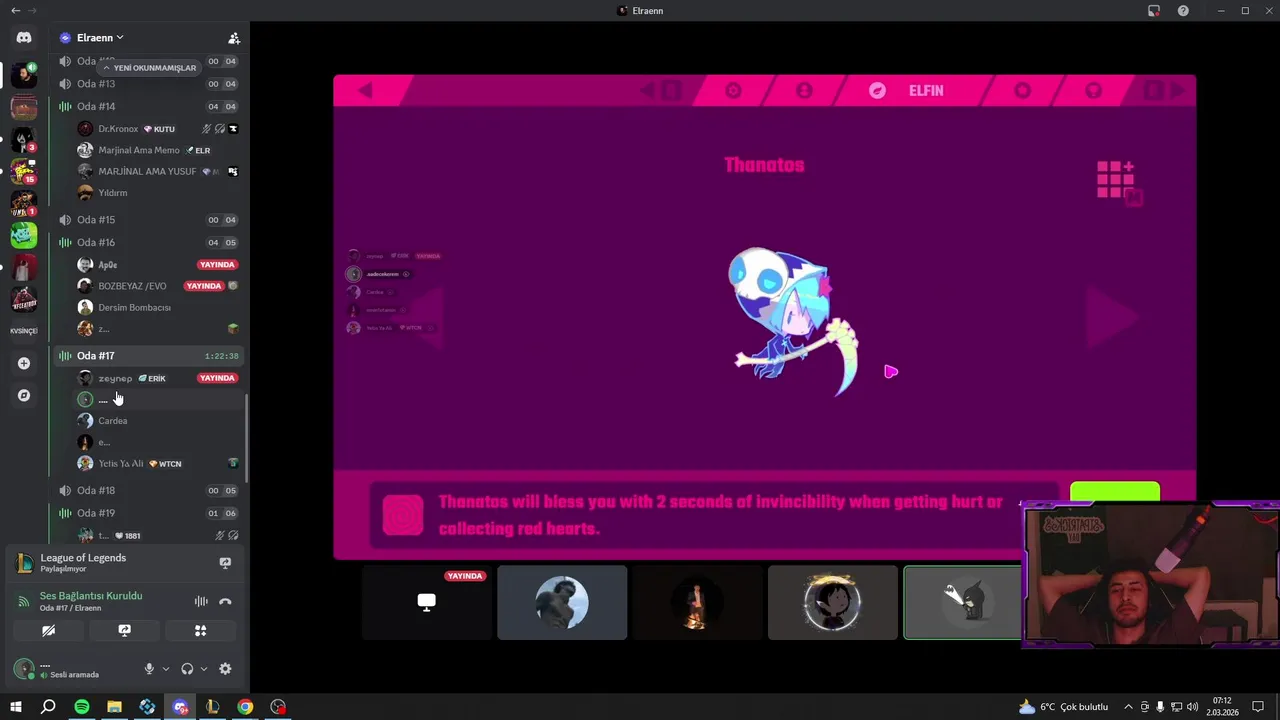
Task: Select participant tile with the statue avatar
Action: click(562, 602)
